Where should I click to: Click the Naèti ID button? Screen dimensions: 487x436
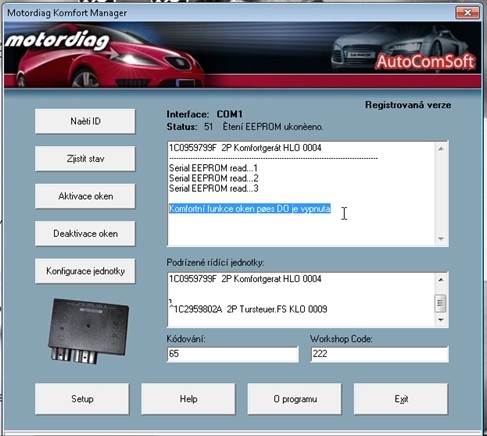coord(85,121)
